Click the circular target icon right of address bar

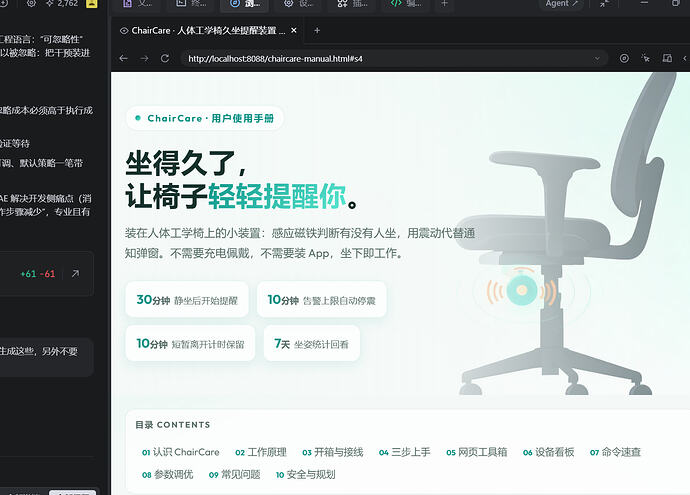pyautogui.click(x=624, y=58)
